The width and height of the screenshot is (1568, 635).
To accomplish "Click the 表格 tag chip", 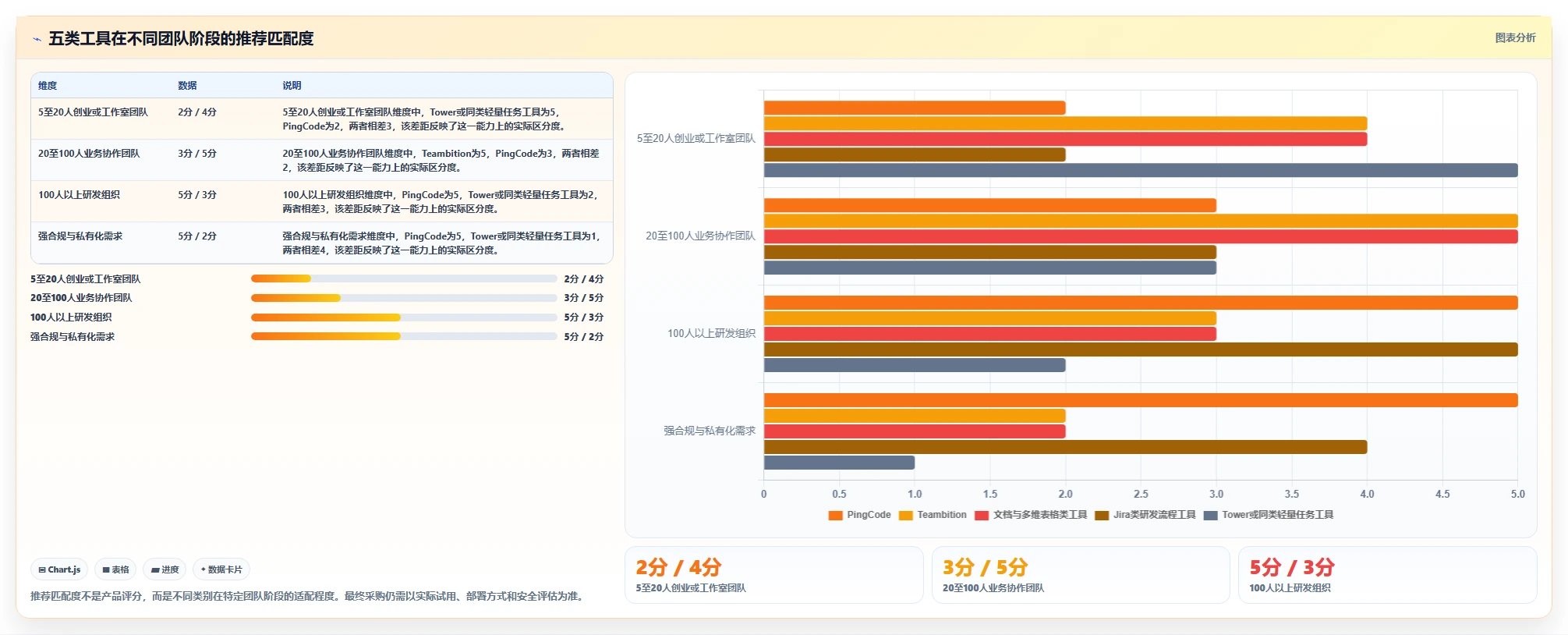I will [115, 569].
